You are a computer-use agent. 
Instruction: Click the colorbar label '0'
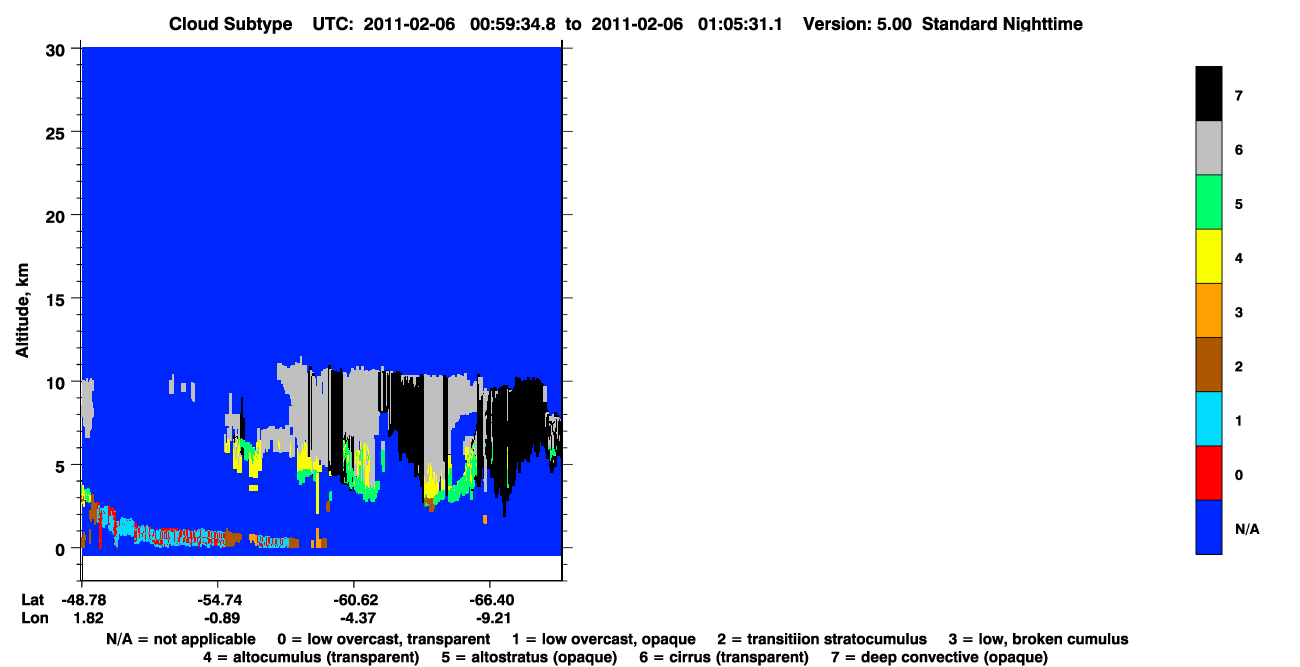click(1239, 474)
